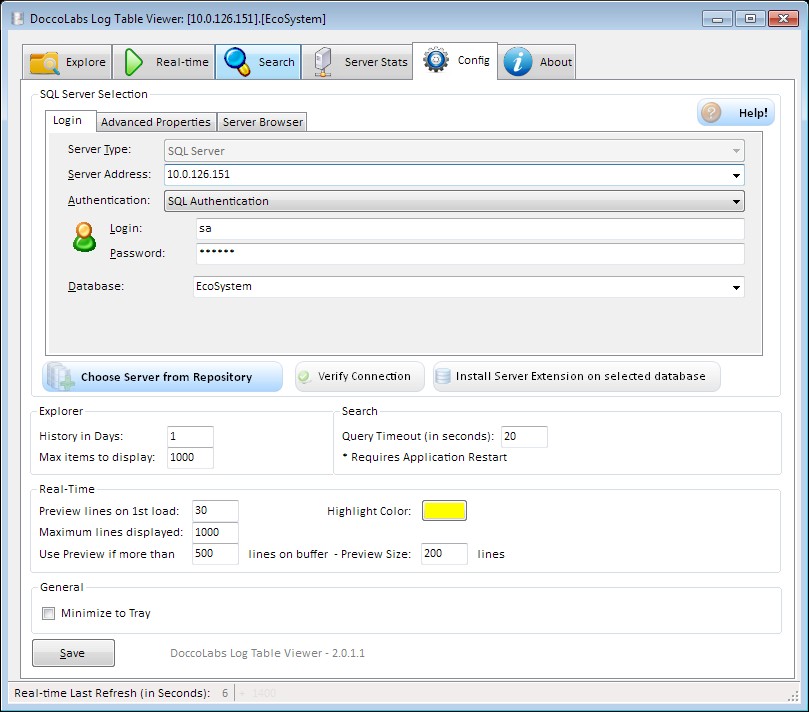Click the Maximum lines displayed field
This screenshot has height=712, width=809.
(x=215, y=532)
